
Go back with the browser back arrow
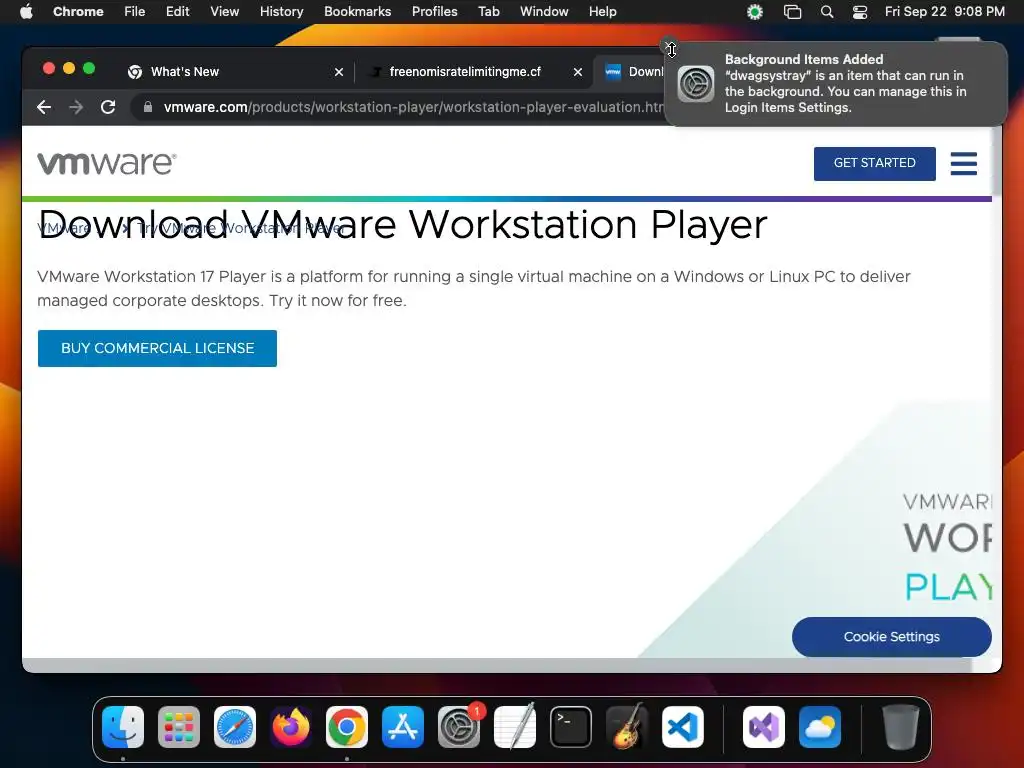(x=44, y=107)
